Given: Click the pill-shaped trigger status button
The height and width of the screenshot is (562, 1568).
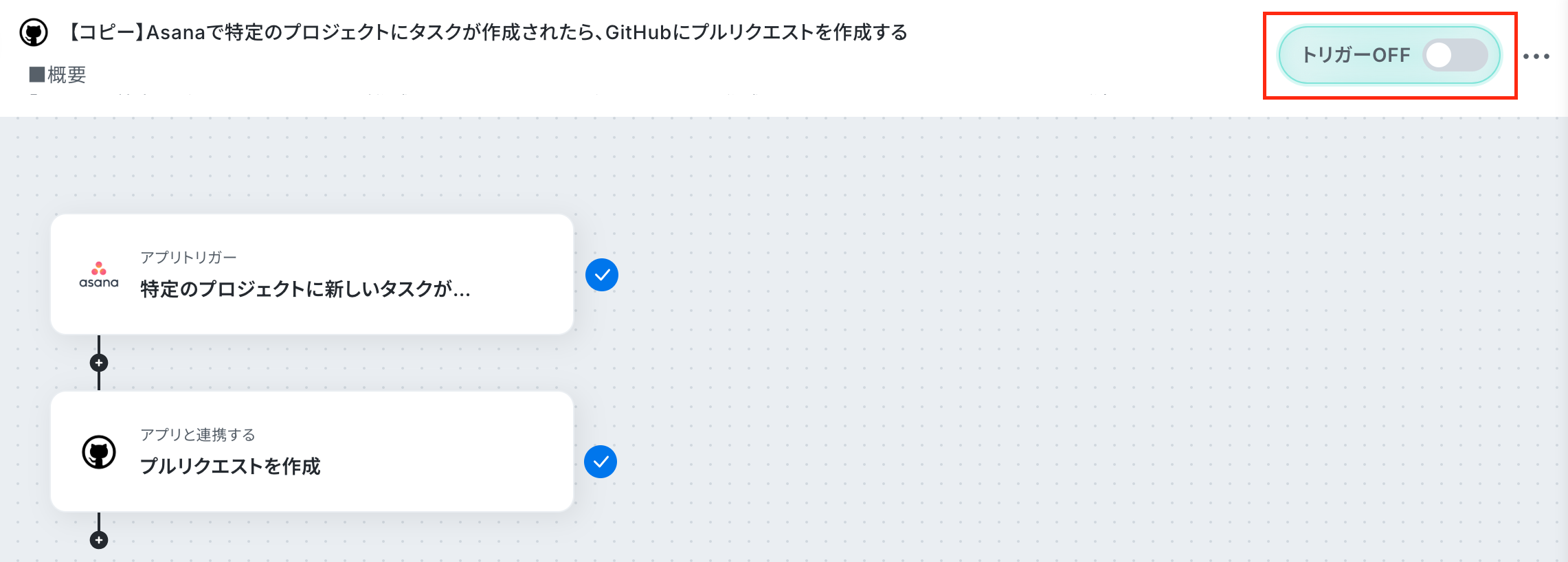Looking at the screenshot, I should (x=1389, y=55).
